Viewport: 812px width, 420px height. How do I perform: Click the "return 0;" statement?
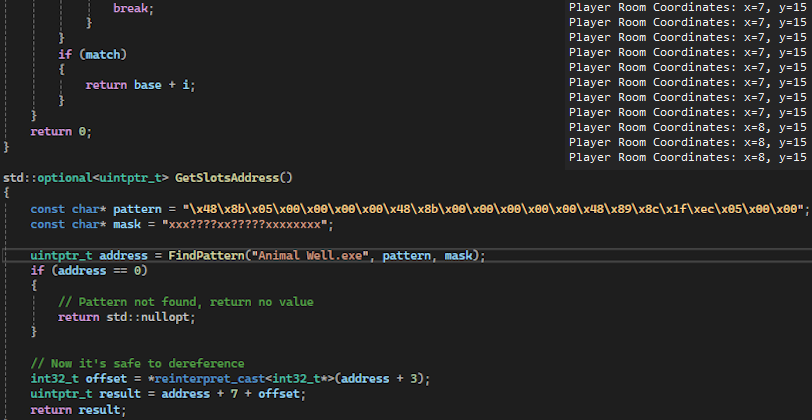pyautogui.click(x=60, y=131)
